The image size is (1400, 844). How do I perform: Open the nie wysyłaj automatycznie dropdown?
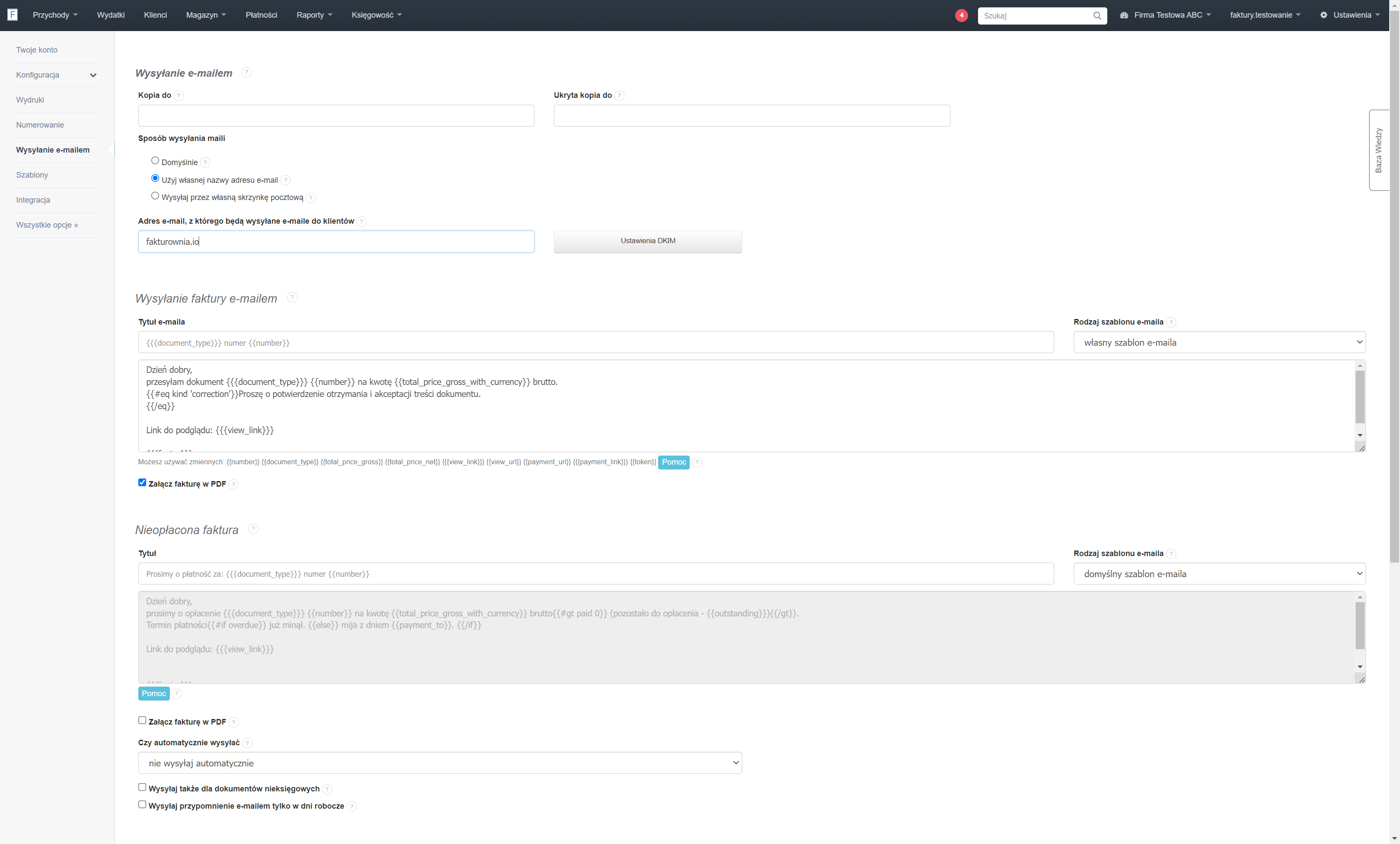[440, 763]
